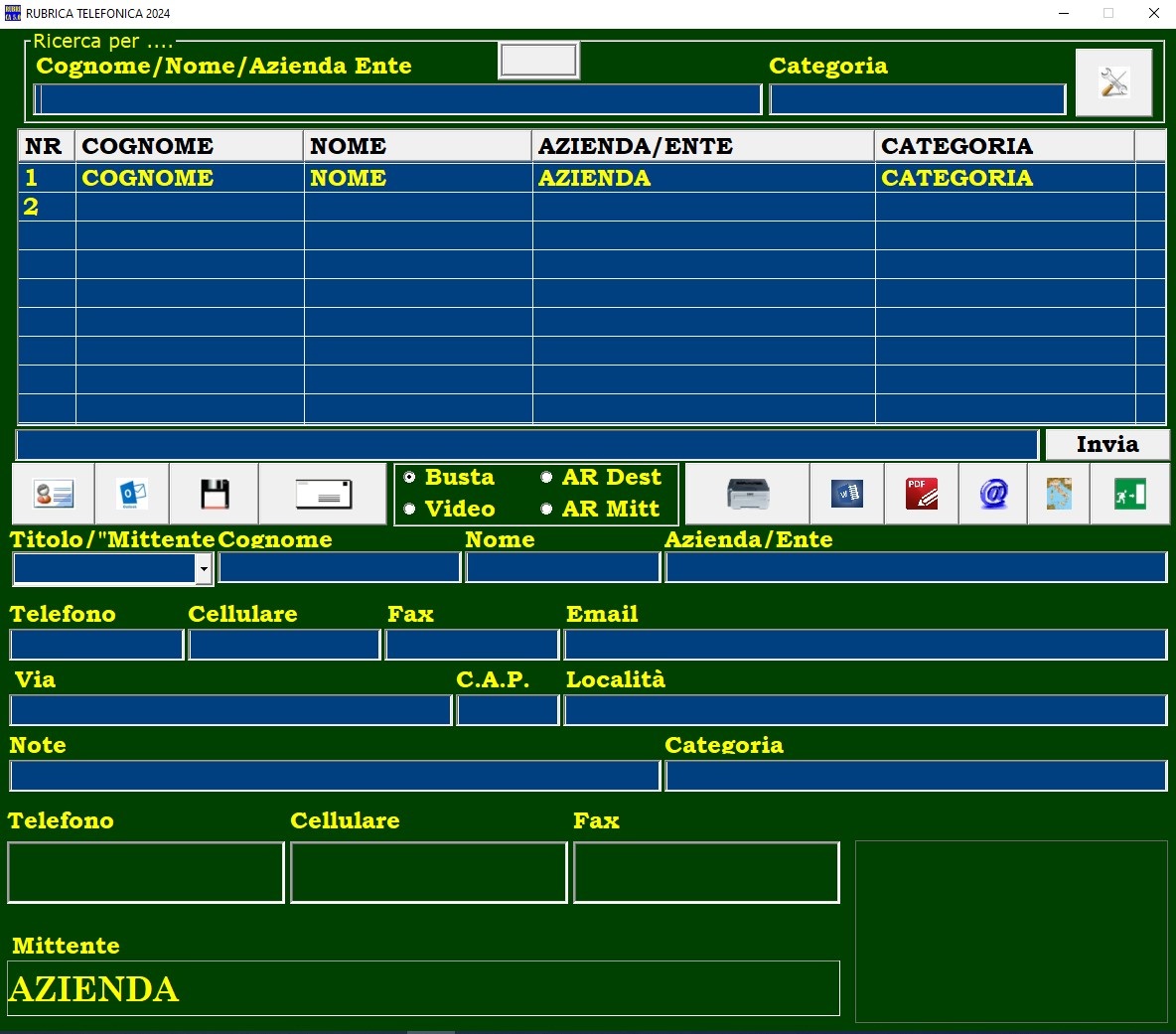Sort by the NOME column header
Screen dimensions: 1176x1034
point(418,145)
